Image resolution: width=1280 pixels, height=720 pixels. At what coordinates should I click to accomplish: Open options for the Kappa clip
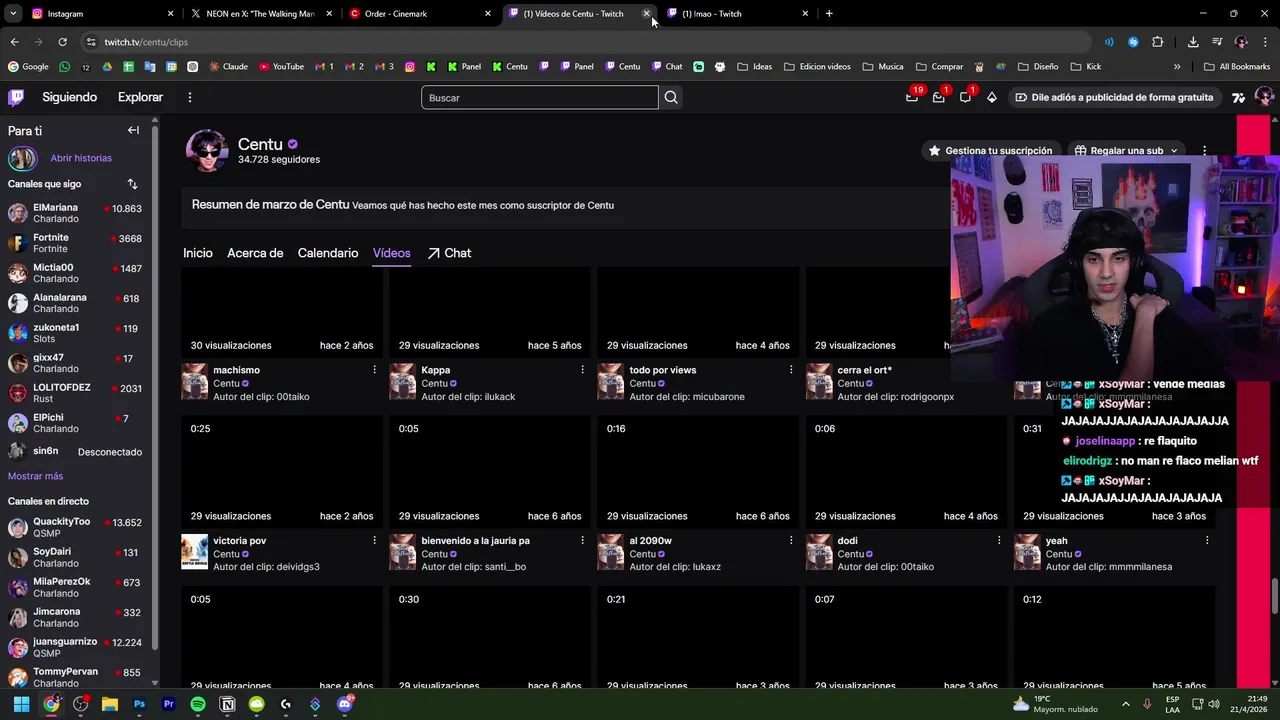582,370
